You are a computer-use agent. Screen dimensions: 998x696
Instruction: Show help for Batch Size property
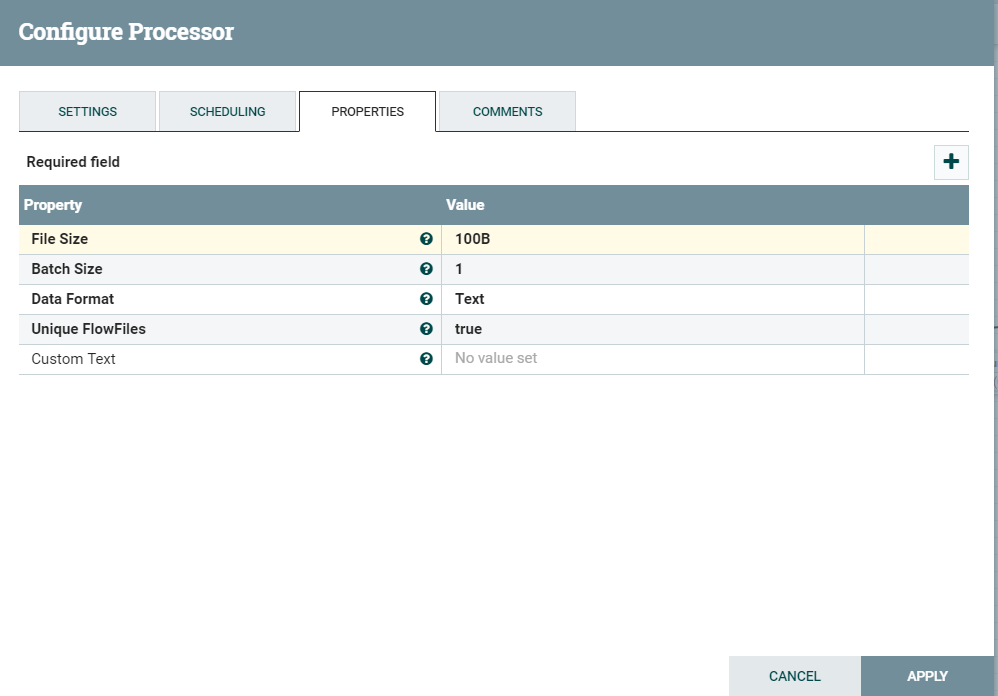pyautogui.click(x=426, y=268)
